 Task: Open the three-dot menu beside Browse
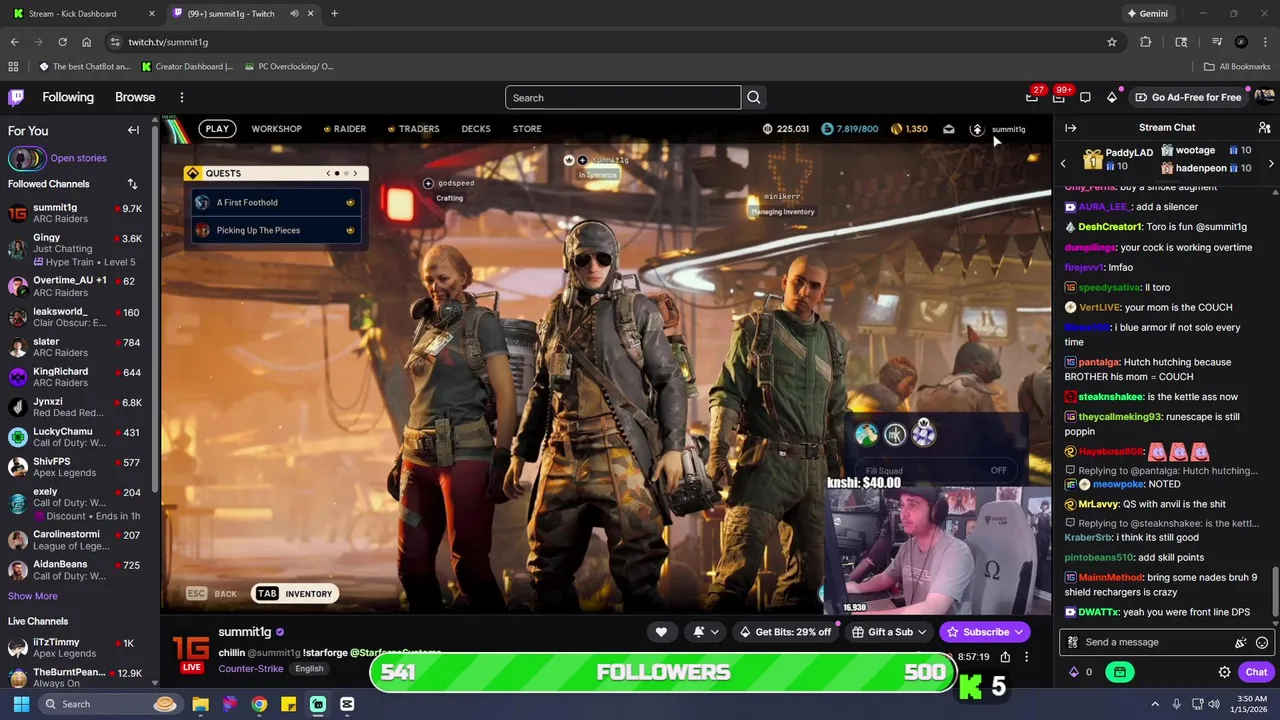(x=181, y=97)
